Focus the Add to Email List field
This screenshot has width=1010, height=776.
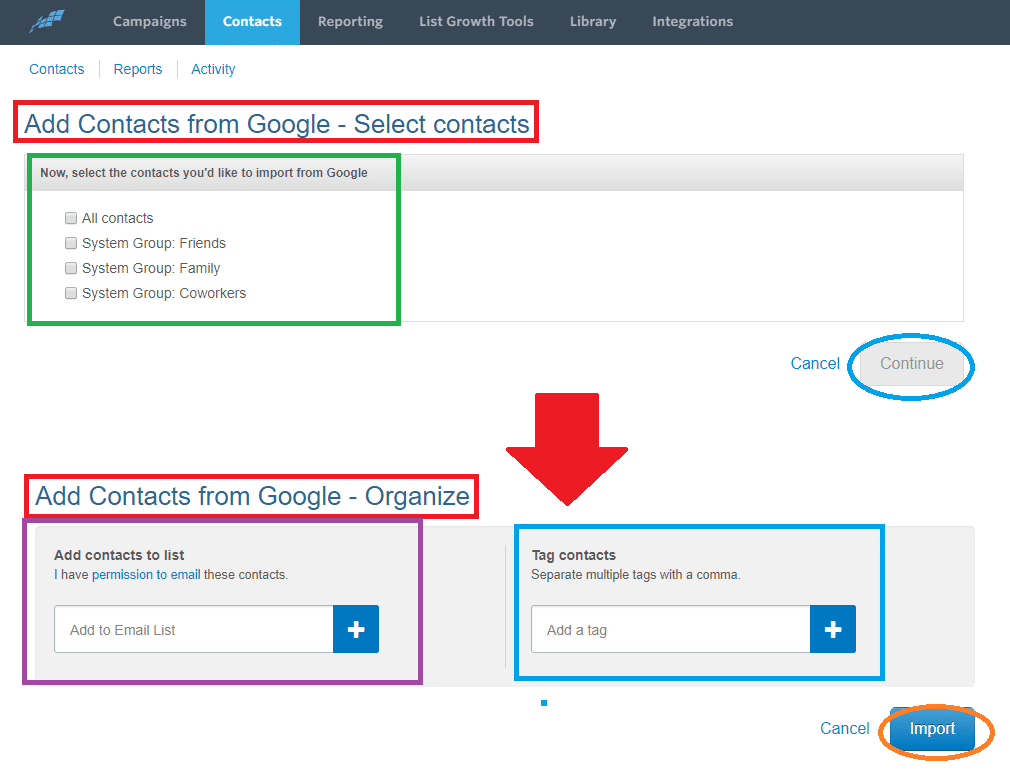tap(193, 629)
